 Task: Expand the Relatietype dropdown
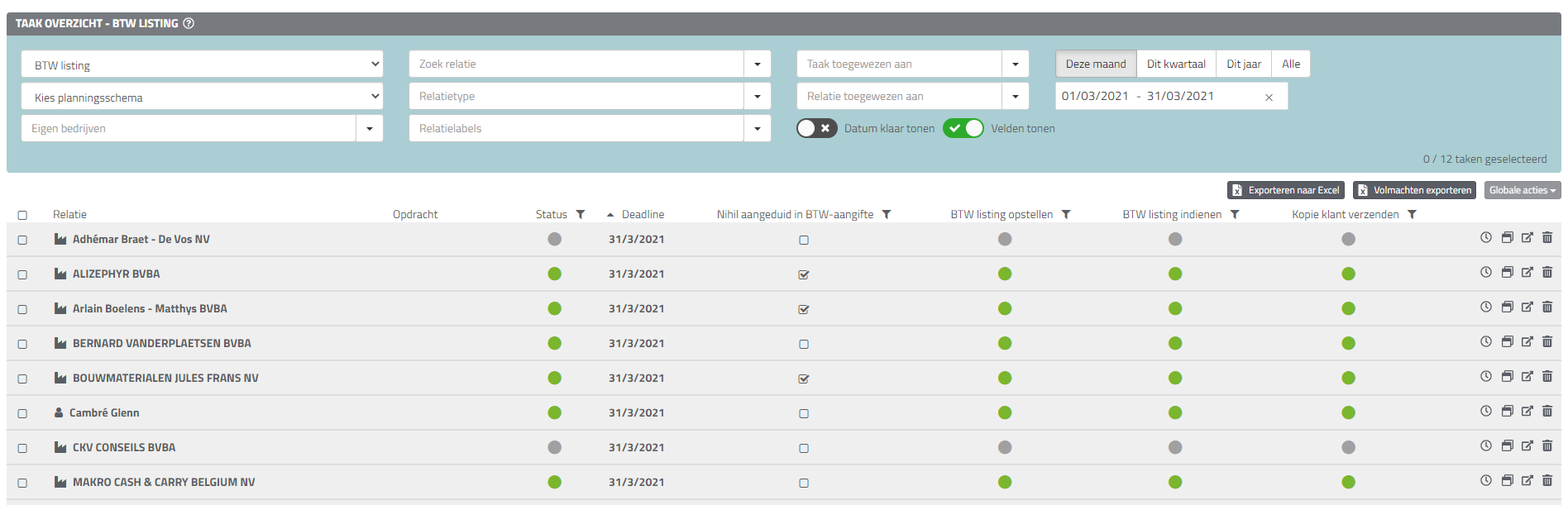[757, 97]
